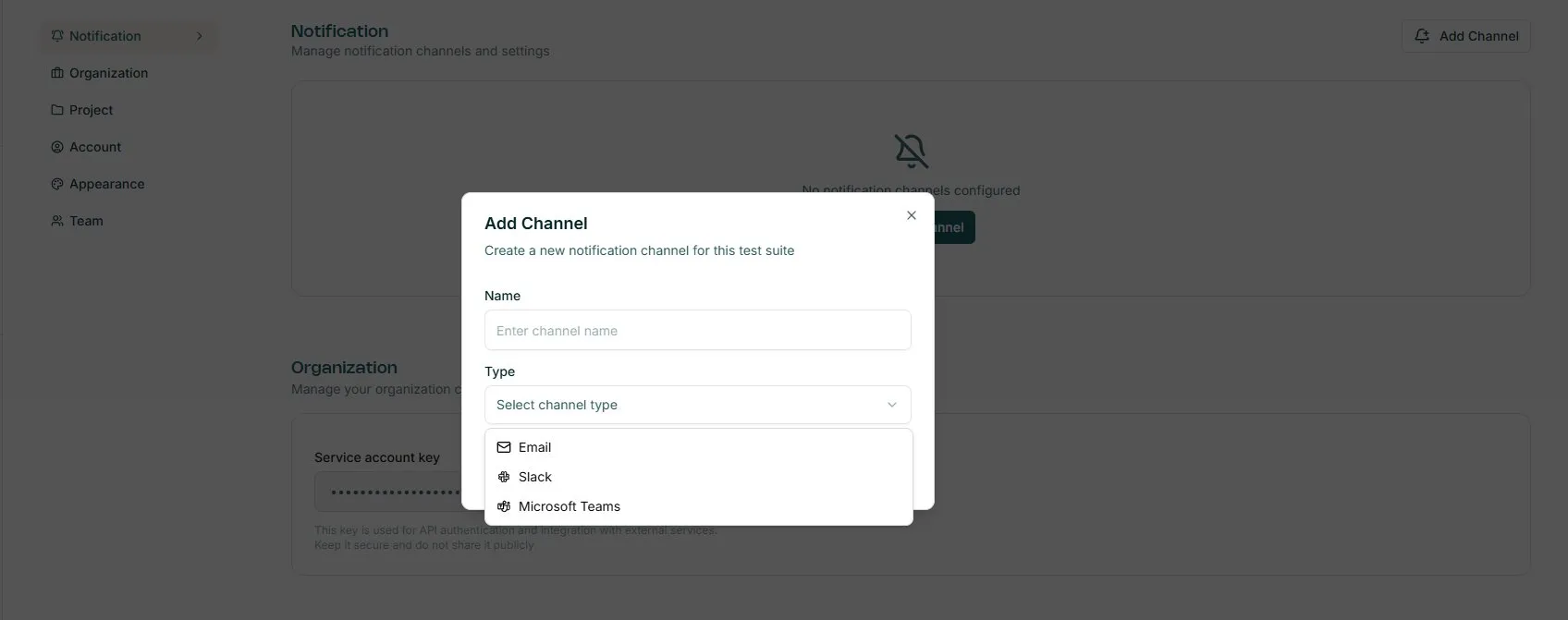Image resolution: width=1568 pixels, height=620 pixels.
Task: Choose Microsoft Teams channel type option
Action: tap(698, 506)
